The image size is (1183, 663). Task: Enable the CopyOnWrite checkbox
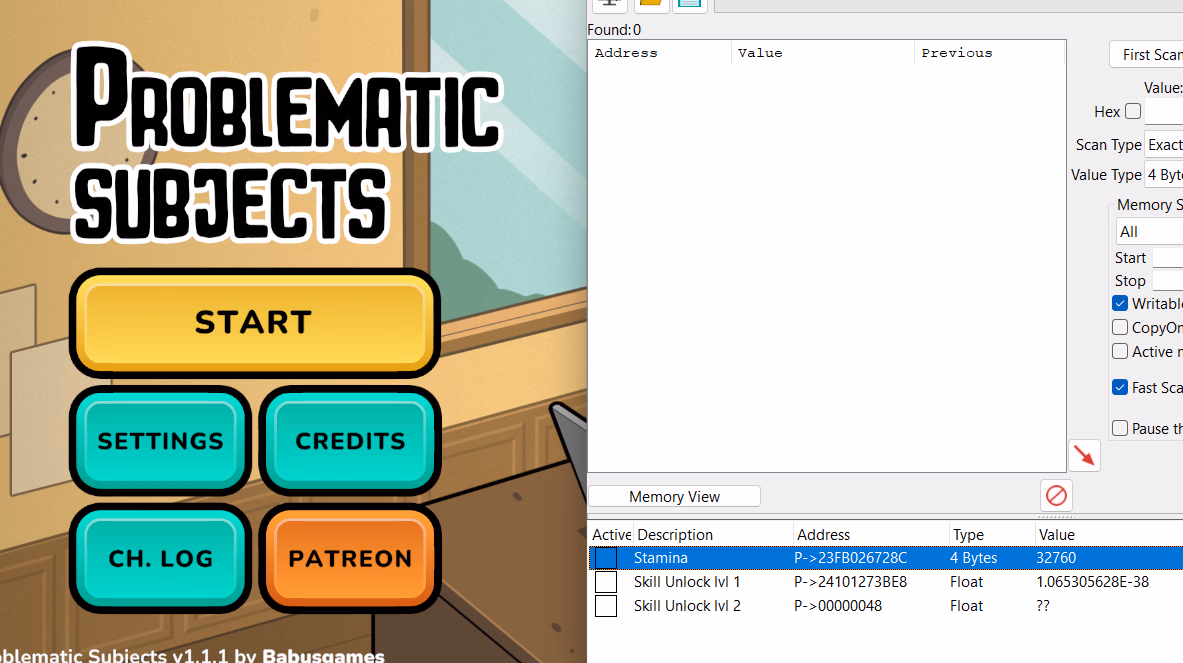point(1120,327)
